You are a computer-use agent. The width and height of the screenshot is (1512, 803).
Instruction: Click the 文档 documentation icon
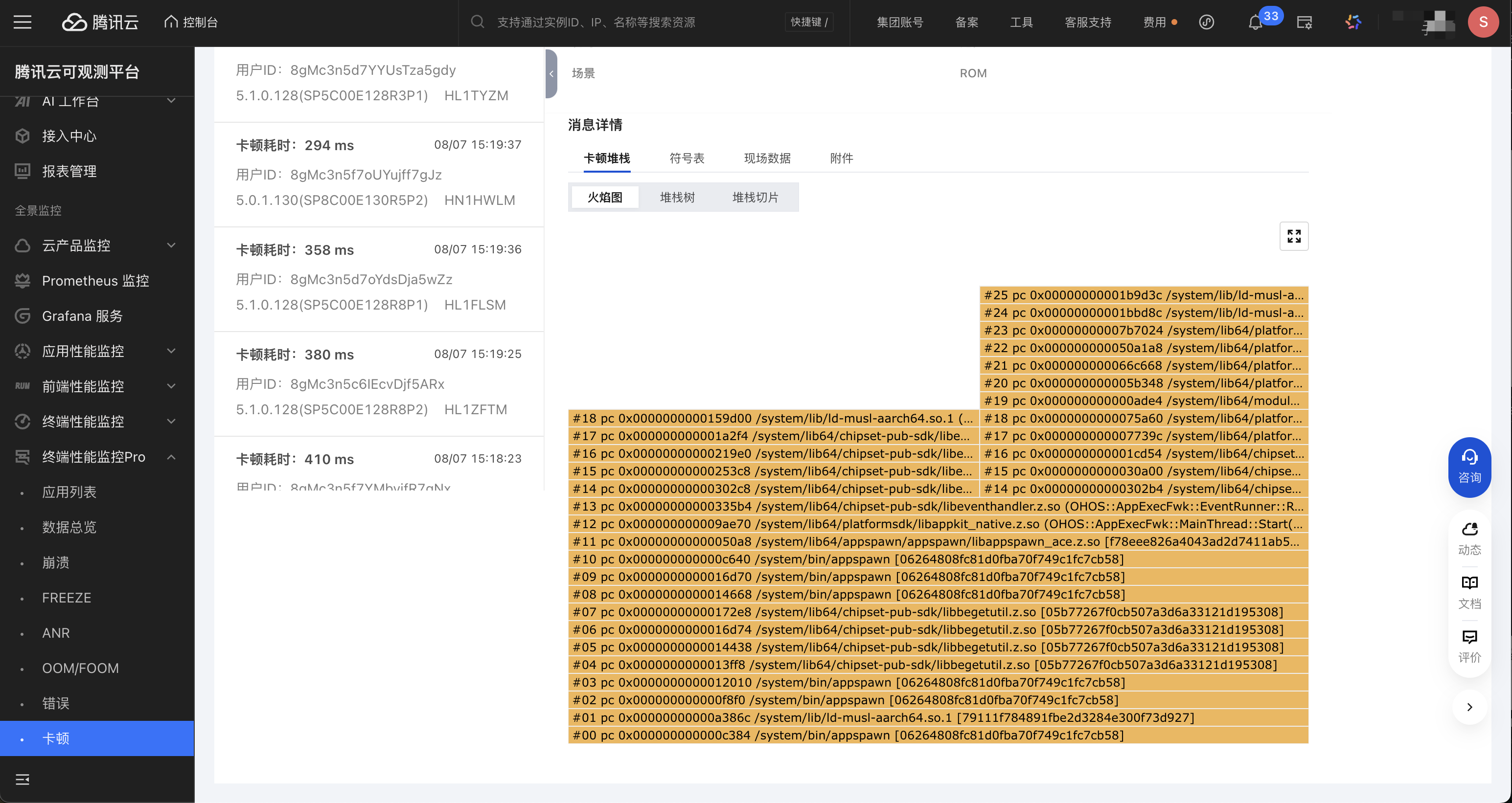pos(1469,591)
